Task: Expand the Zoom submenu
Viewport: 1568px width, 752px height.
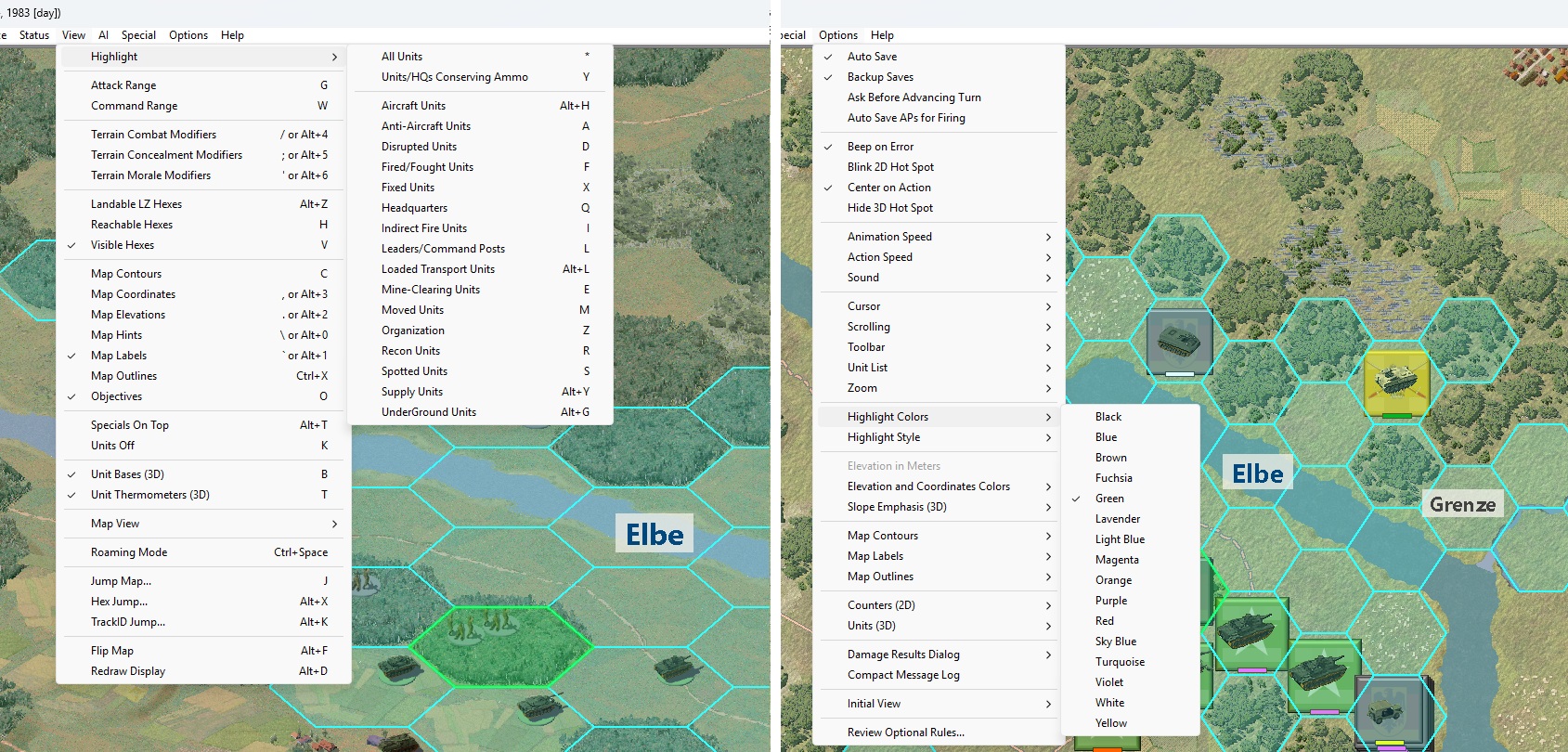Action: (939, 388)
